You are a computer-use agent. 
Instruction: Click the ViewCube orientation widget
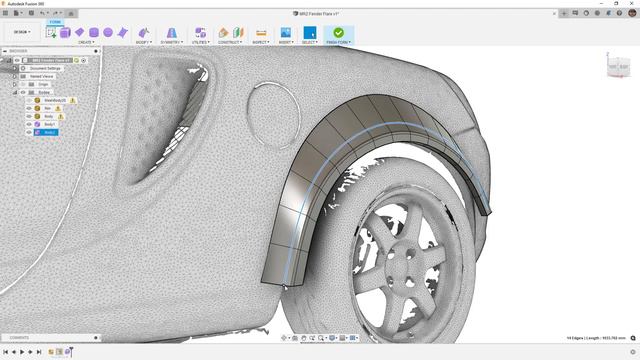618,66
